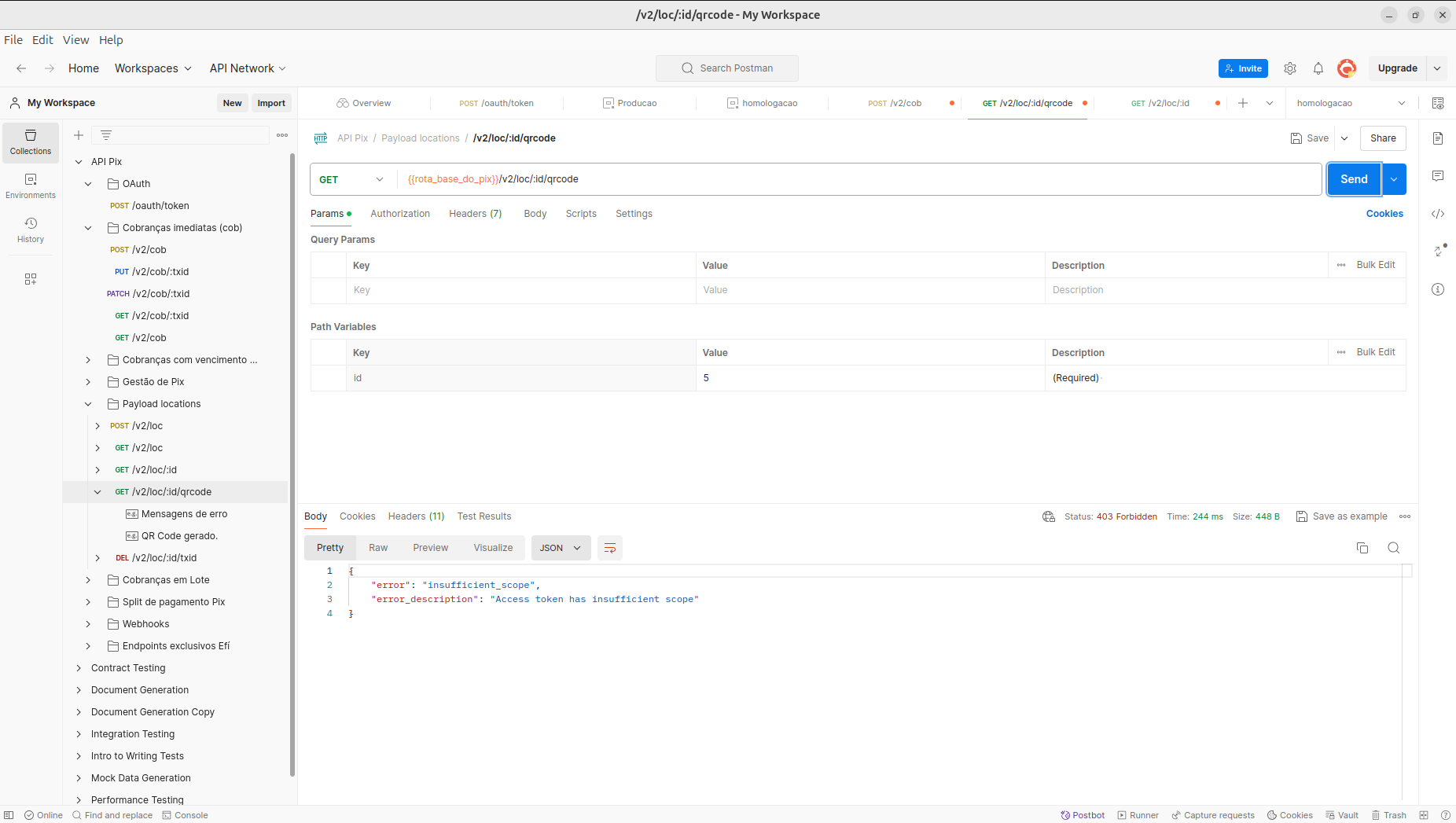The image size is (1456, 823).
Task: Click the Invite button
Action: click(1243, 68)
